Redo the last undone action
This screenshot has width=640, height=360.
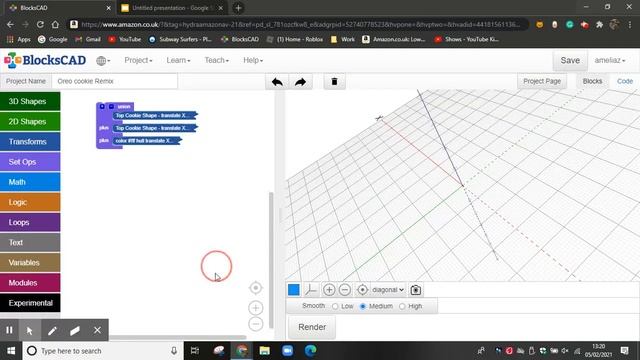point(300,82)
